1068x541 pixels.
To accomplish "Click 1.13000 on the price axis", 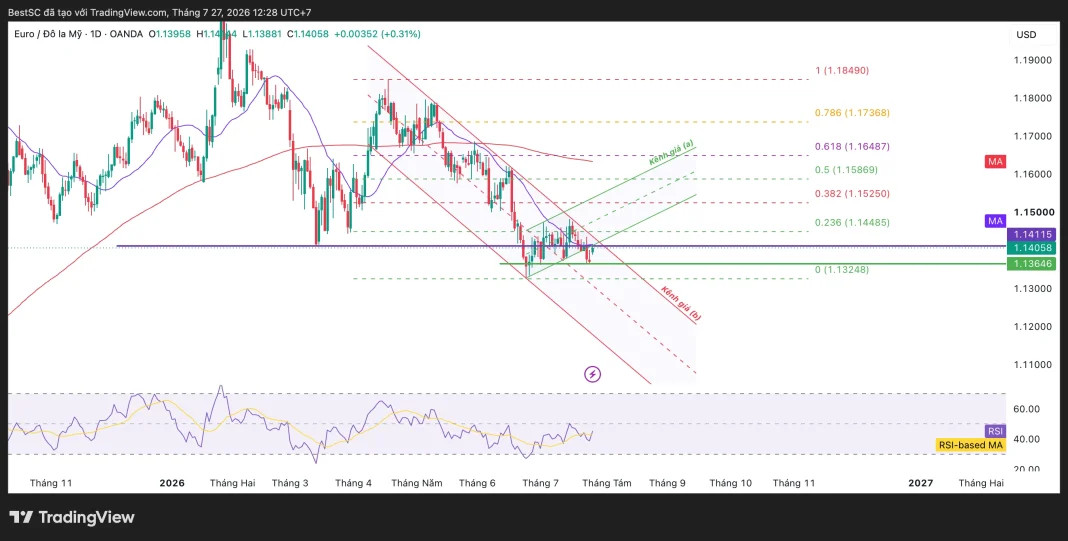I will (1031, 289).
